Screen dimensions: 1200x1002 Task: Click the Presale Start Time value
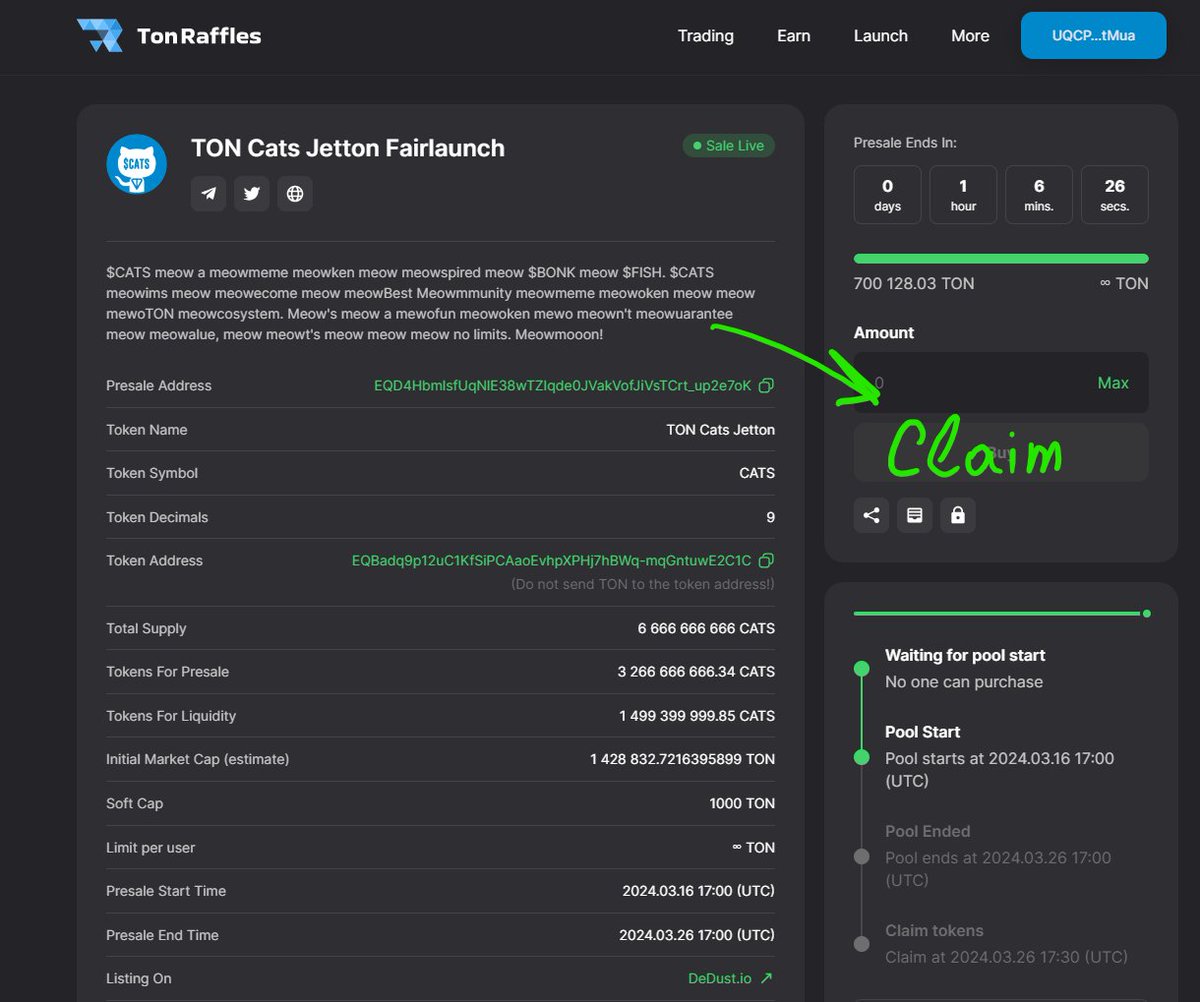coord(698,891)
